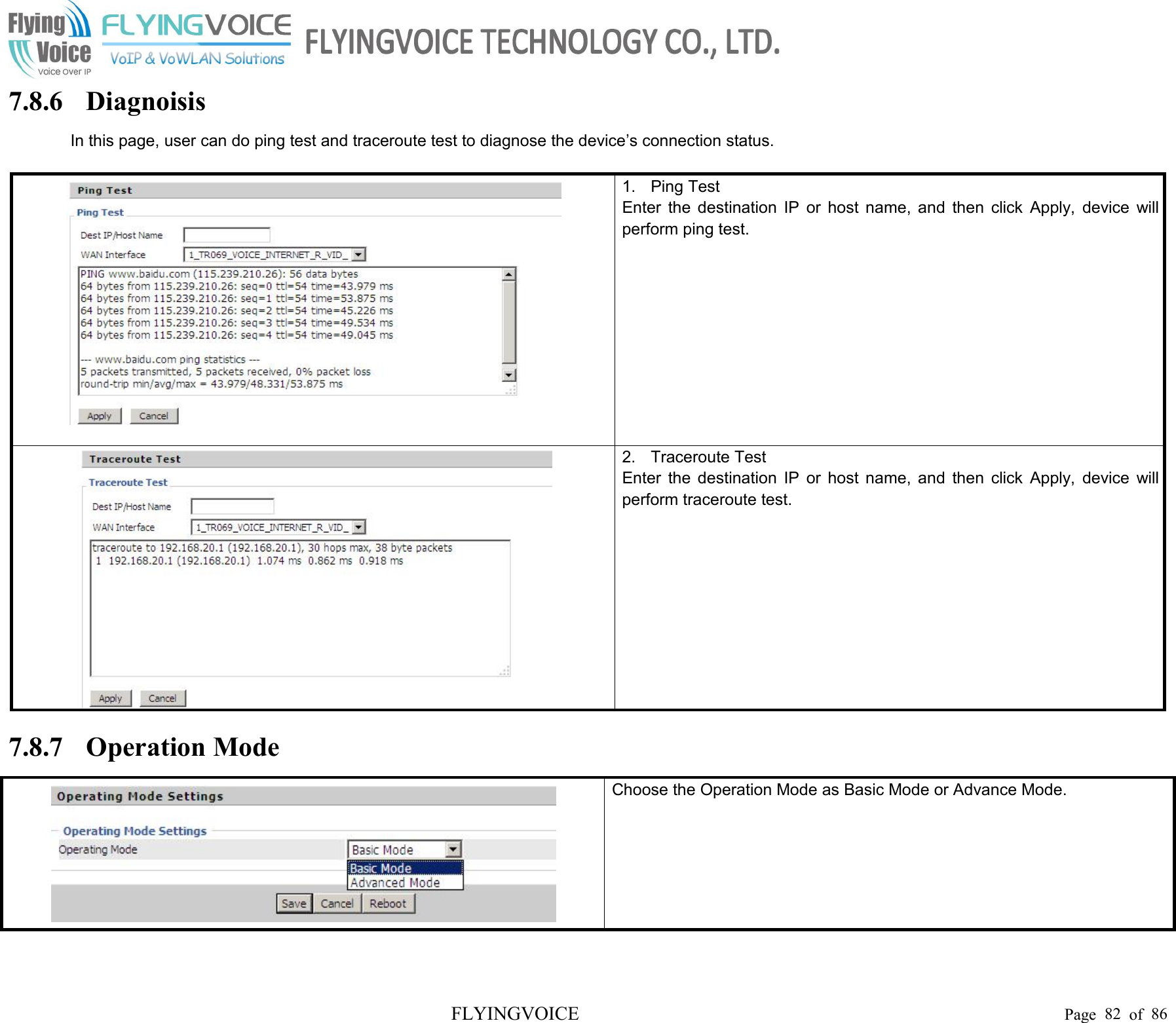Click '7.8.6 Diagnoisis' heading
Viewport: 1176px width, 1023px height.
(x=107, y=102)
